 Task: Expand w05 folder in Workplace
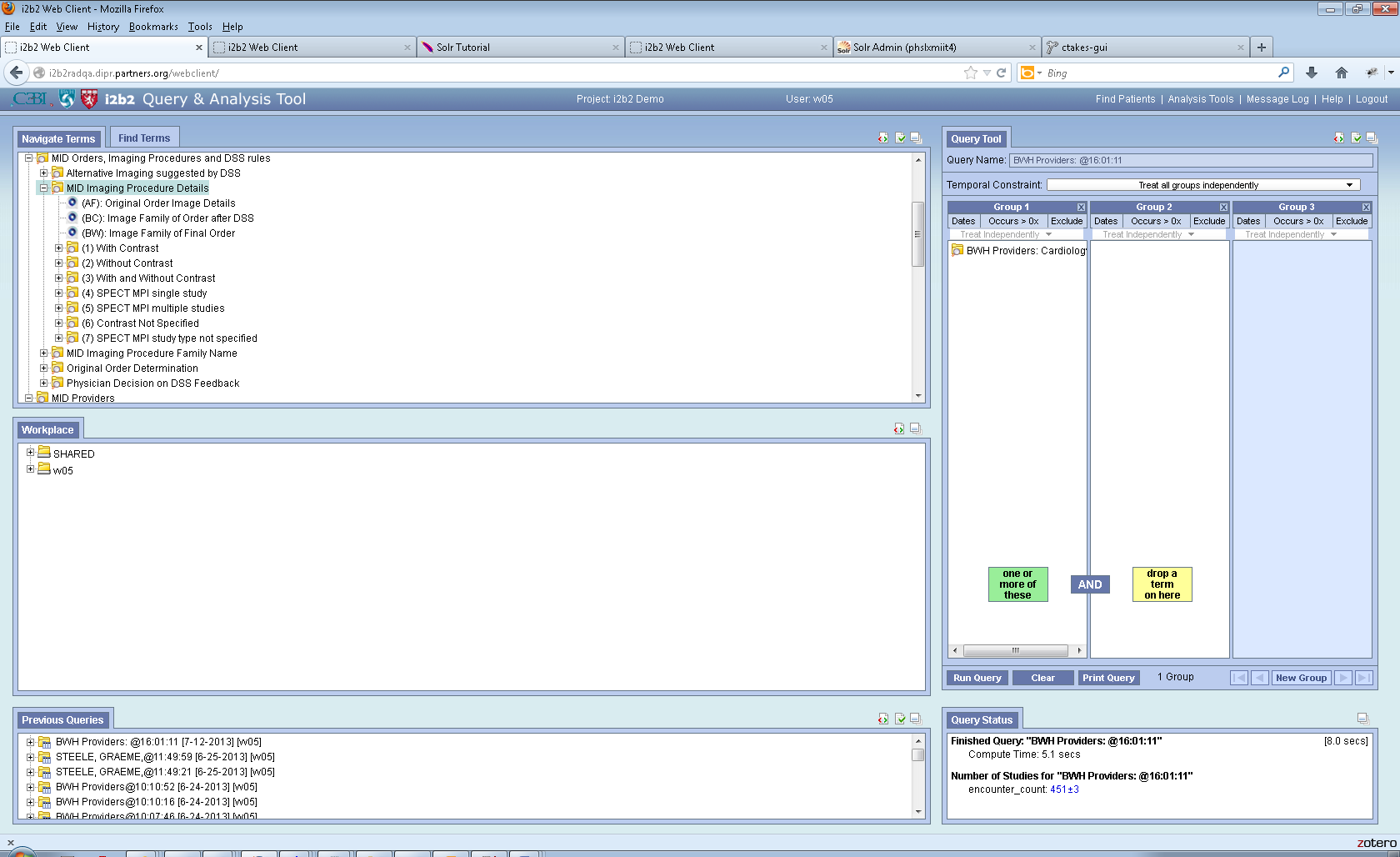[x=30, y=469]
